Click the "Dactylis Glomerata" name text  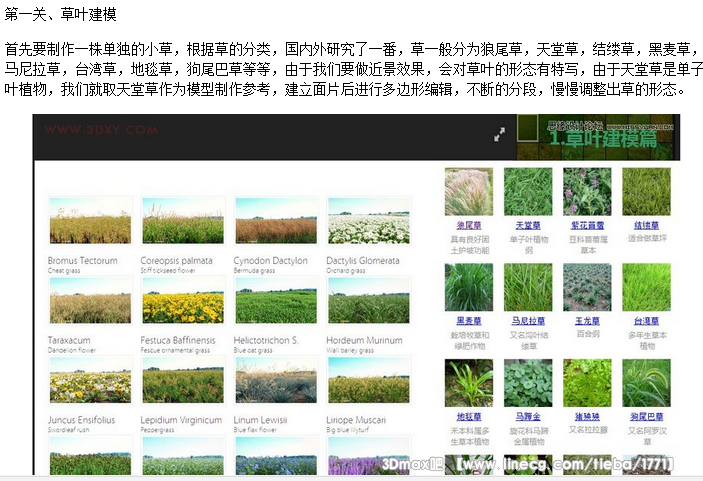click(x=362, y=260)
